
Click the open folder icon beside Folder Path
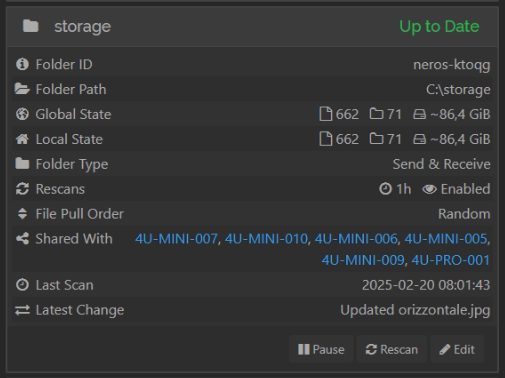click(x=22, y=89)
